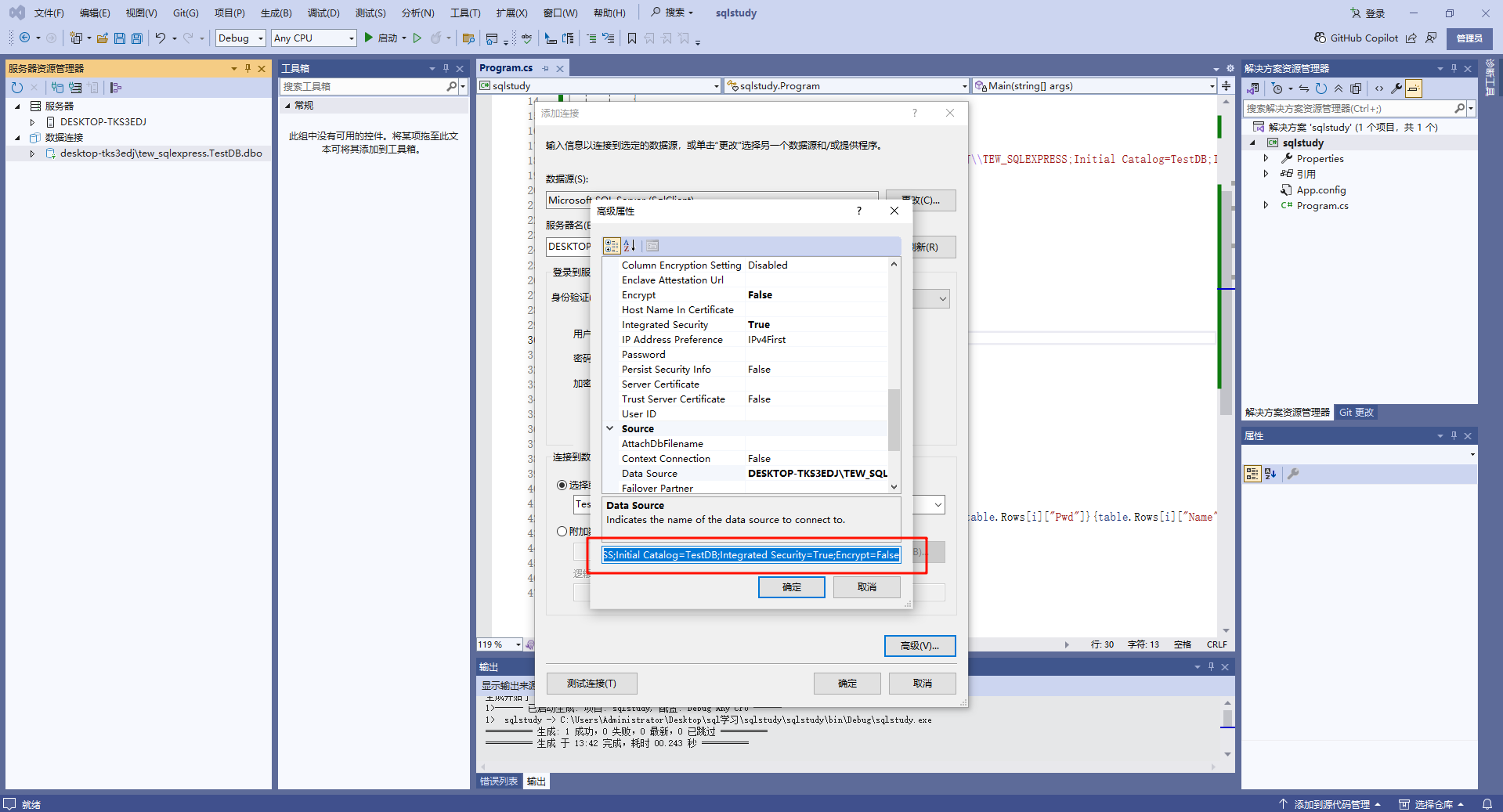
Task: Click properties wrench icon in Solution Explorer toolbar
Action: tap(1396, 88)
